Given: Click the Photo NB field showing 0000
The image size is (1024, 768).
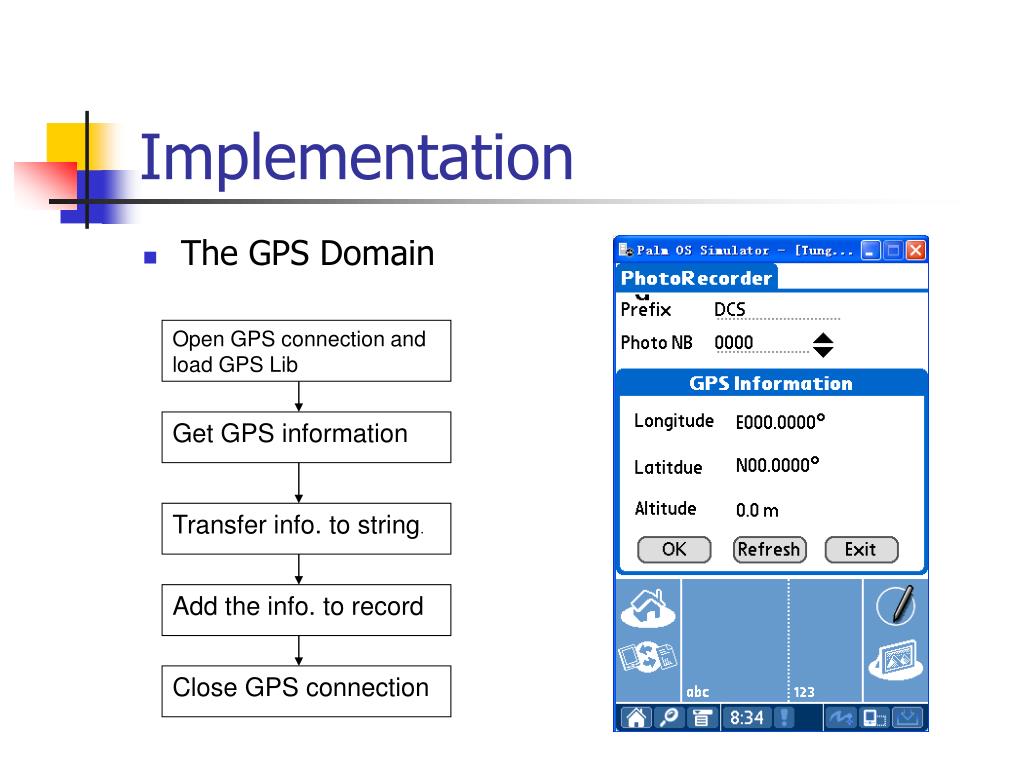Looking at the screenshot, I should (x=761, y=343).
